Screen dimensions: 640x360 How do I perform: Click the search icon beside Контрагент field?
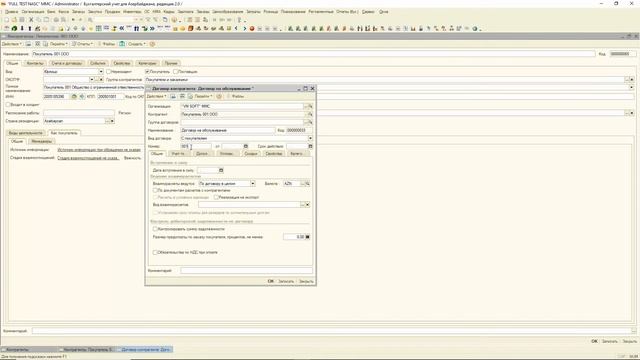point(310,114)
